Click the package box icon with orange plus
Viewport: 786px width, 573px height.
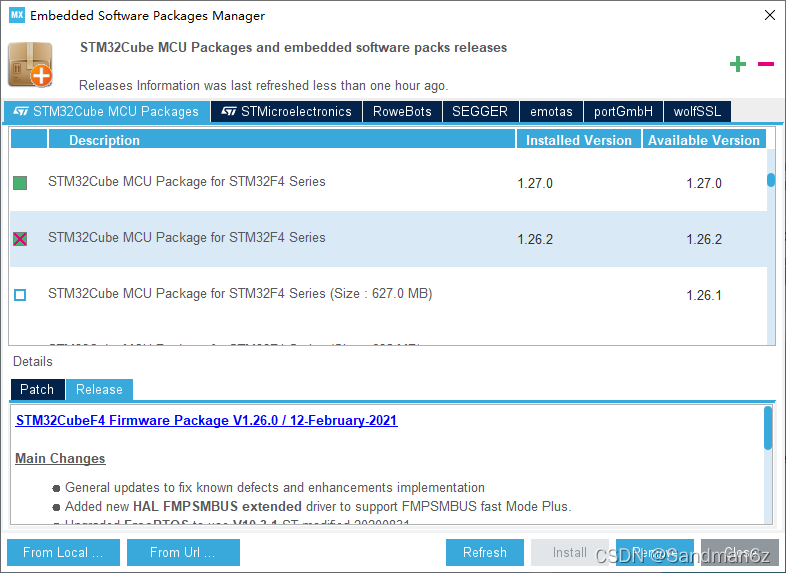tap(30, 65)
